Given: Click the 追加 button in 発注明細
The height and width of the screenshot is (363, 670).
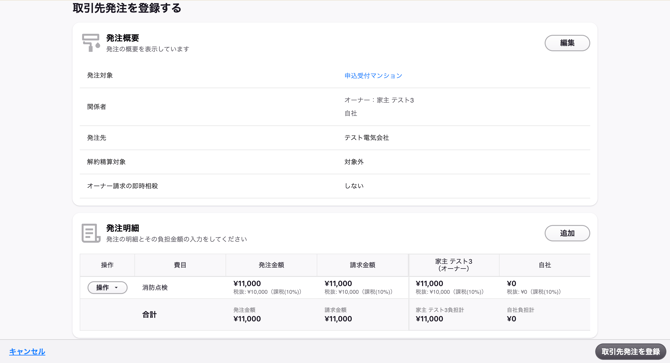Looking at the screenshot, I should [567, 233].
